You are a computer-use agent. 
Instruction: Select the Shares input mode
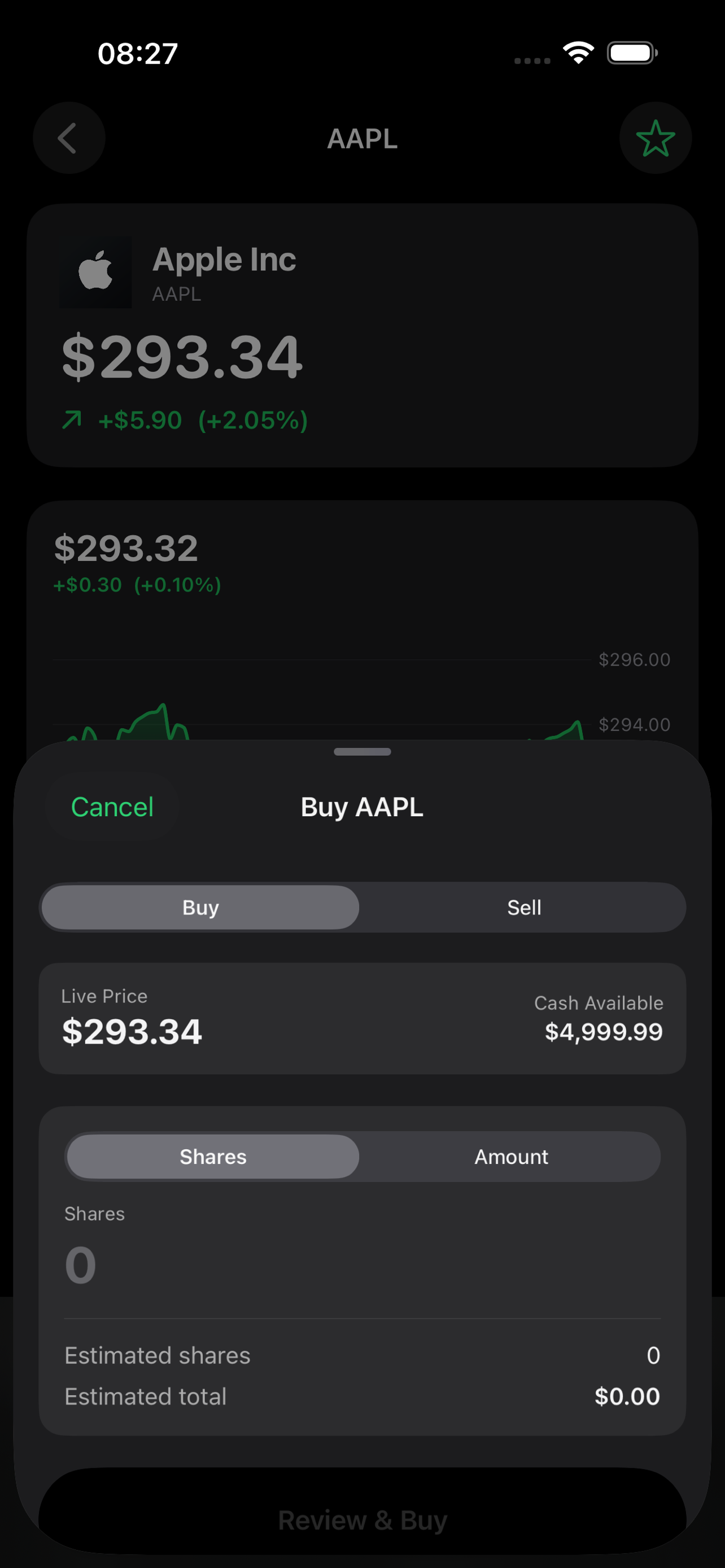click(x=212, y=1157)
